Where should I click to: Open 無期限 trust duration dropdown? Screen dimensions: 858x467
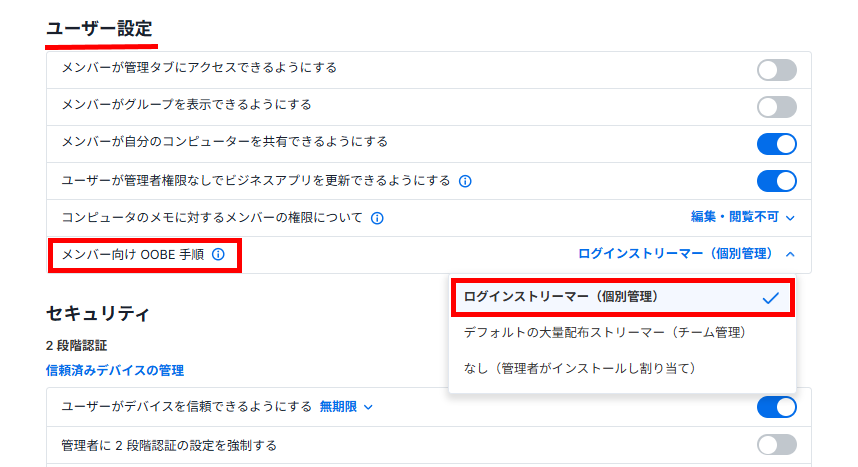click(x=346, y=407)
